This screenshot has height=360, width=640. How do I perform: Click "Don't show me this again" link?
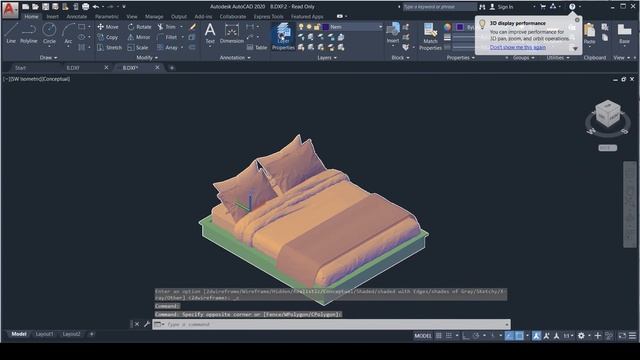(518, 47)
